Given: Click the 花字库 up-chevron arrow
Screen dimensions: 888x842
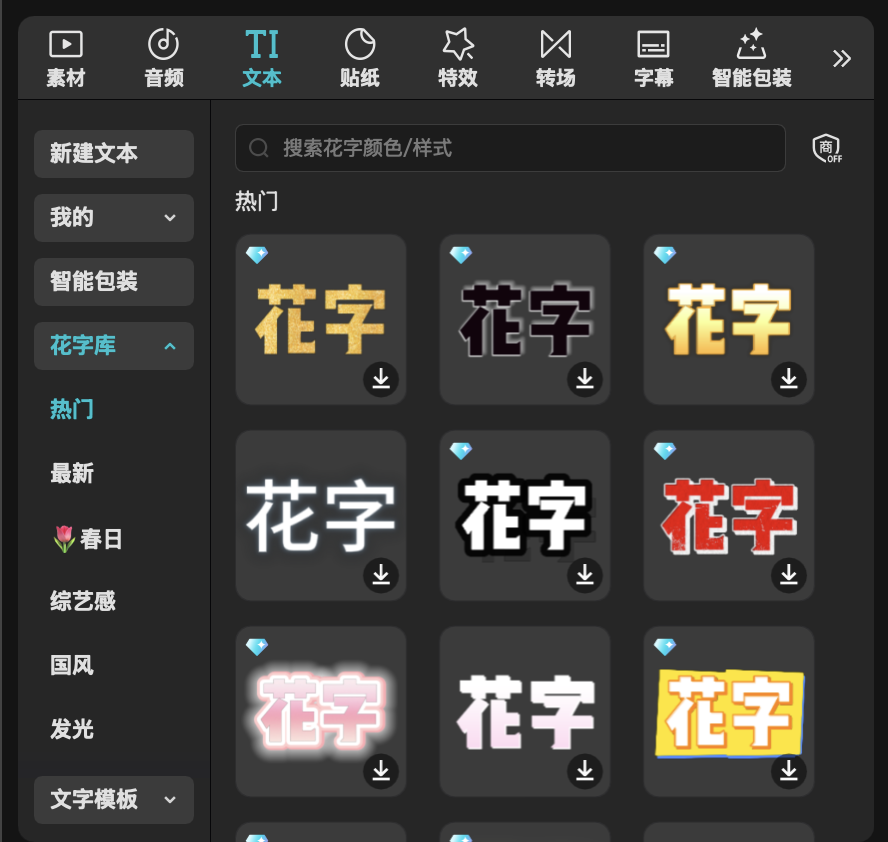Looking at the screenshot, I should (170, 346).
